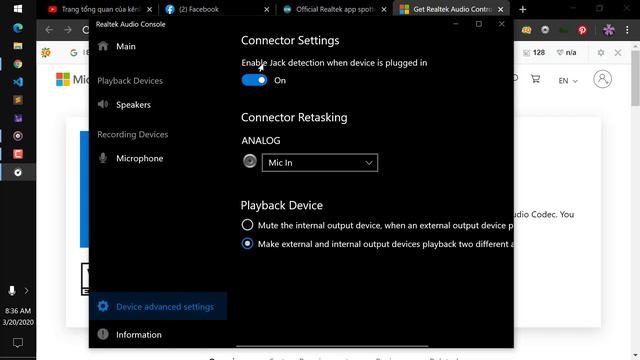Click the browser page vertical scrollbar
The image size is (640, 360).
[636, 79]
